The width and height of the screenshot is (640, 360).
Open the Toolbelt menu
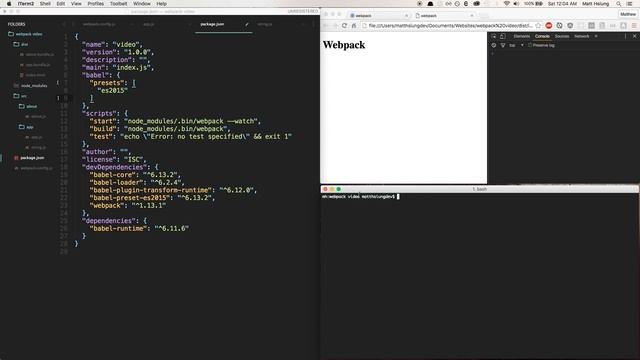click(x=118, y=4)
